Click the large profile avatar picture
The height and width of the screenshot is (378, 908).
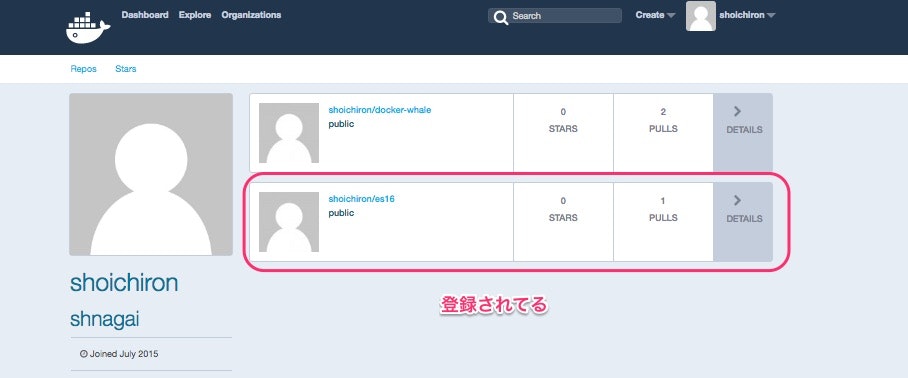151,174
